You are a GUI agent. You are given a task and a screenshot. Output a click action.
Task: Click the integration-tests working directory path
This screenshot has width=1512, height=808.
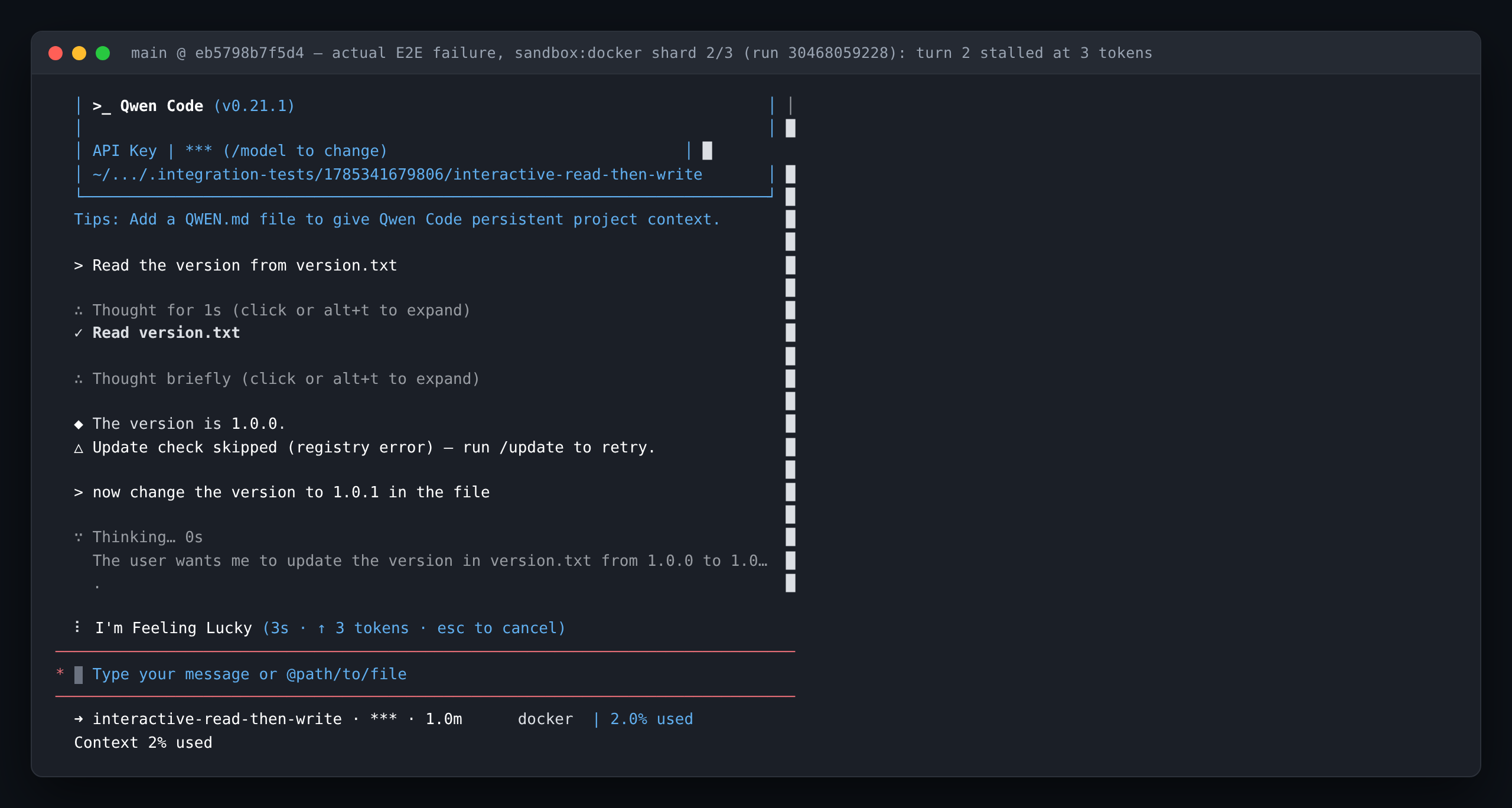point(397,175)
